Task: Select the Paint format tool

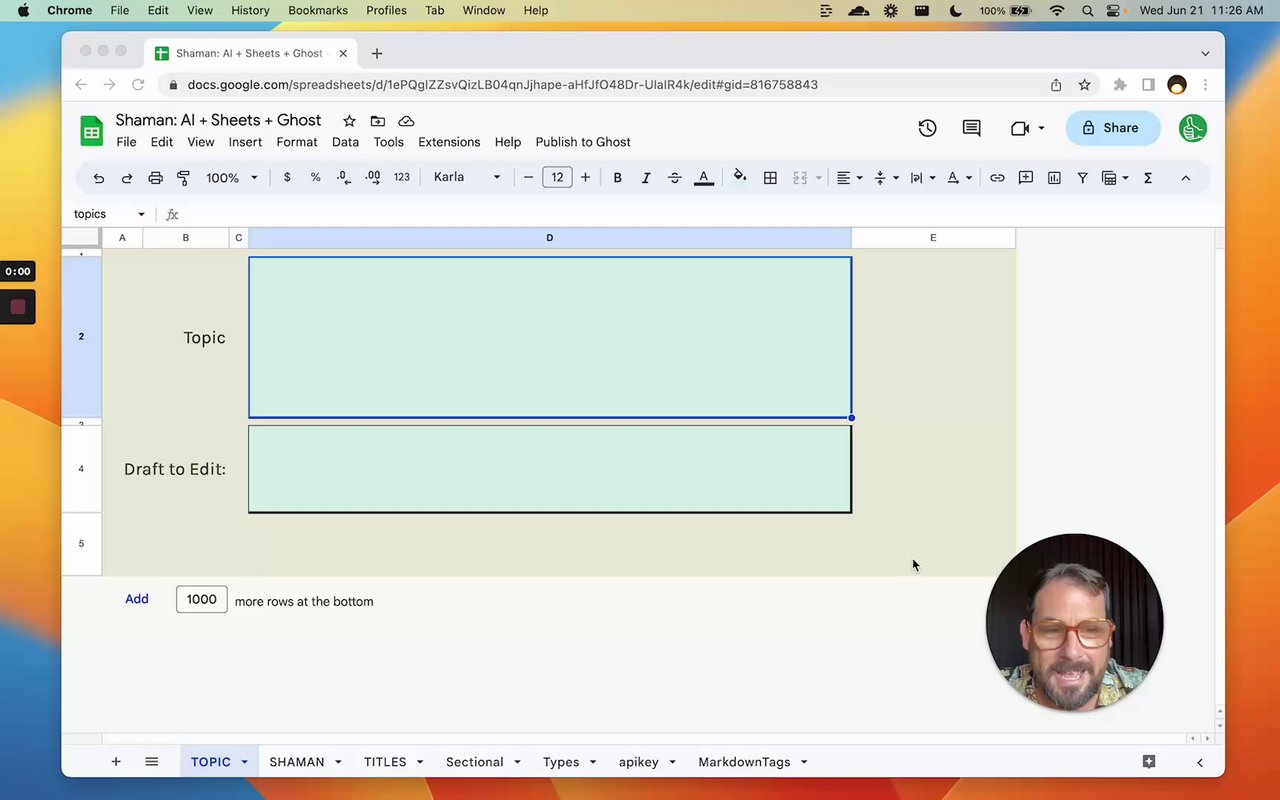Action: [183, 178]
